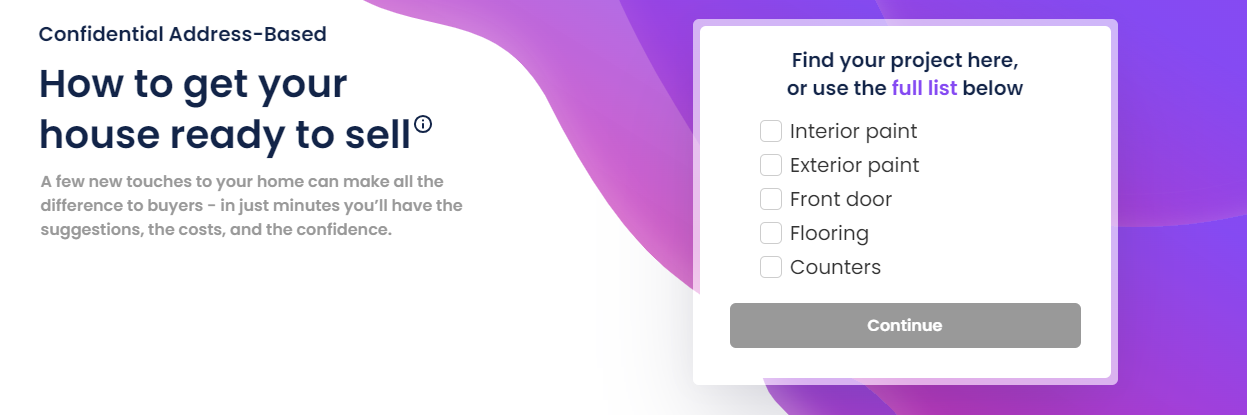Open the full list link

tap(924, 88)
